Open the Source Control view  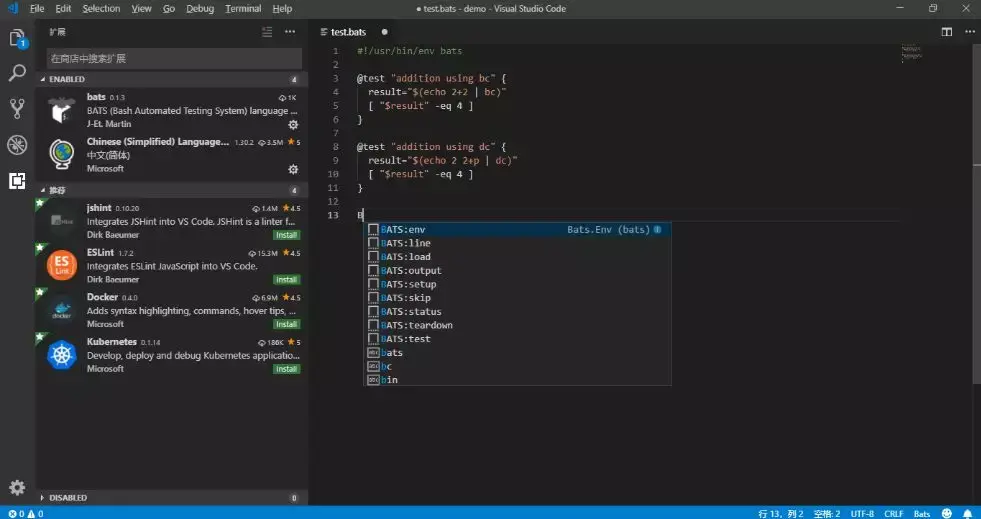tap(18, 109)
